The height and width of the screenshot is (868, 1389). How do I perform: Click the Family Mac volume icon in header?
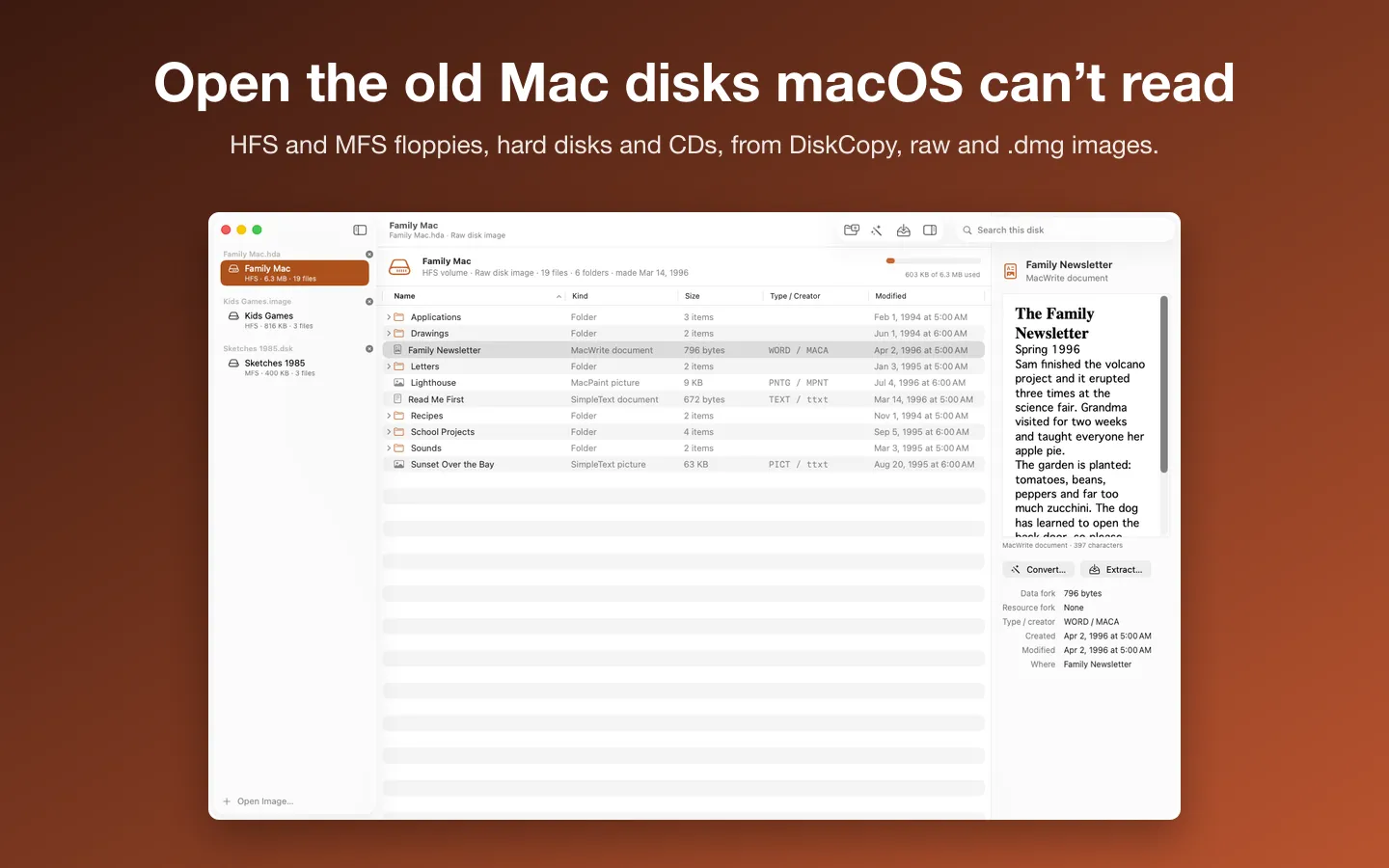click(x=399, y=267)
